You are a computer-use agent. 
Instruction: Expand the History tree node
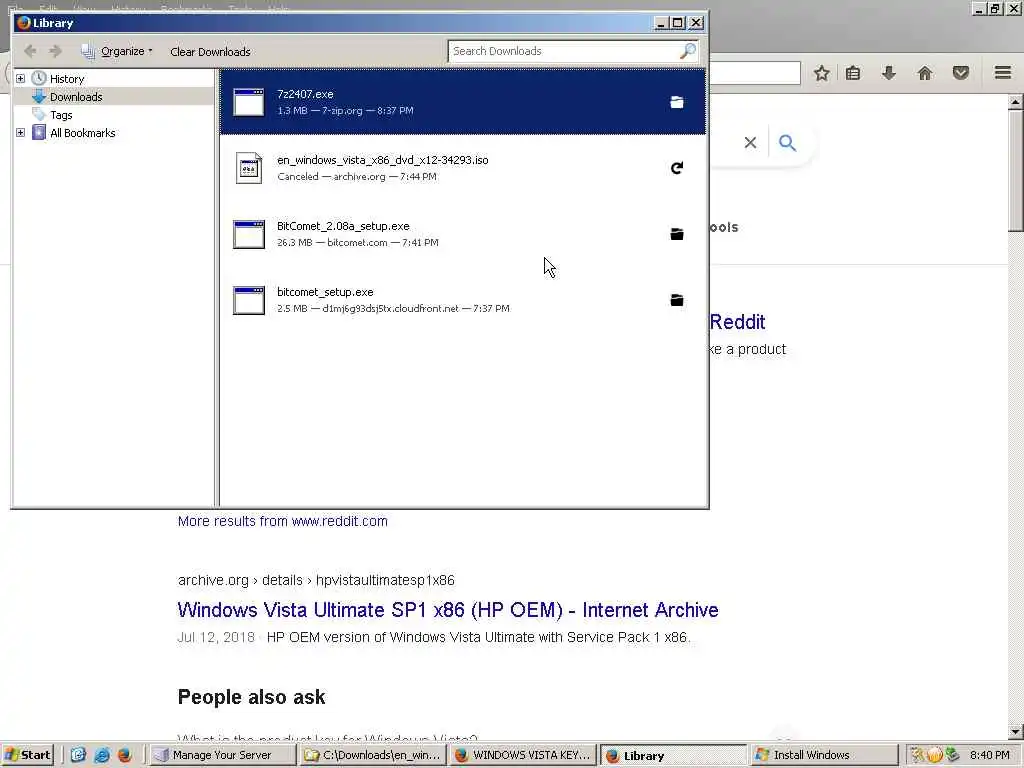click(20, 78)
